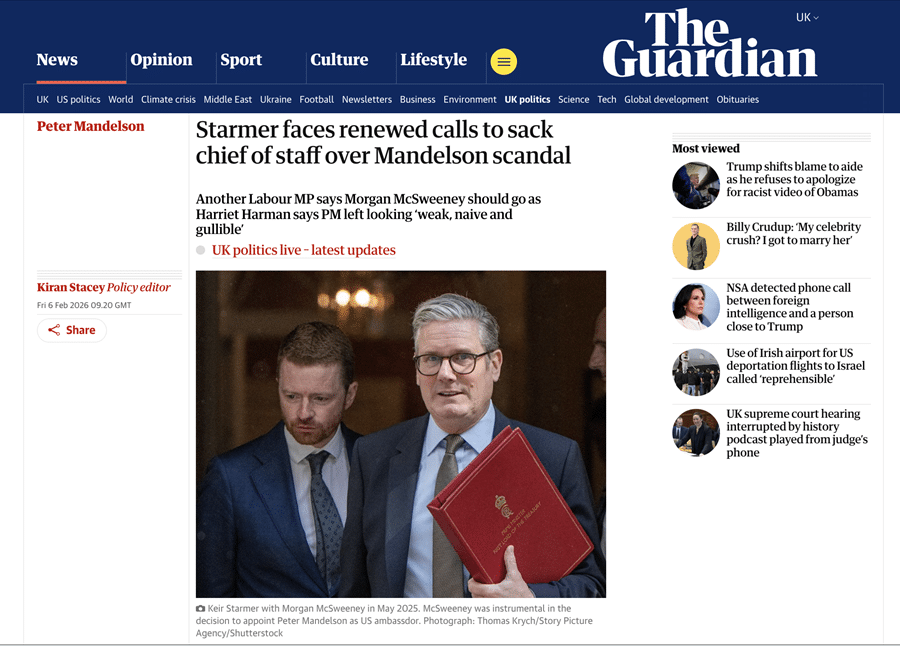The width and height of the screenshot is (900, 646).
Task: Open Climate crisis subnav link
Action: pyautogui.click(x=168, y=99)
